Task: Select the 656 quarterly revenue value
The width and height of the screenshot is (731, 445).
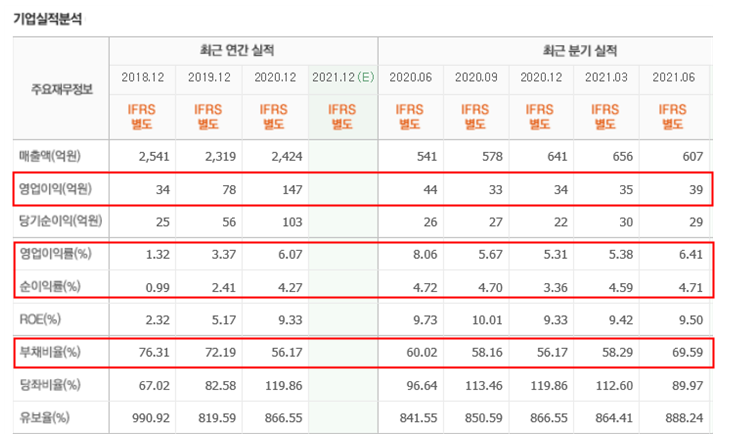Action: coord(623,157)
